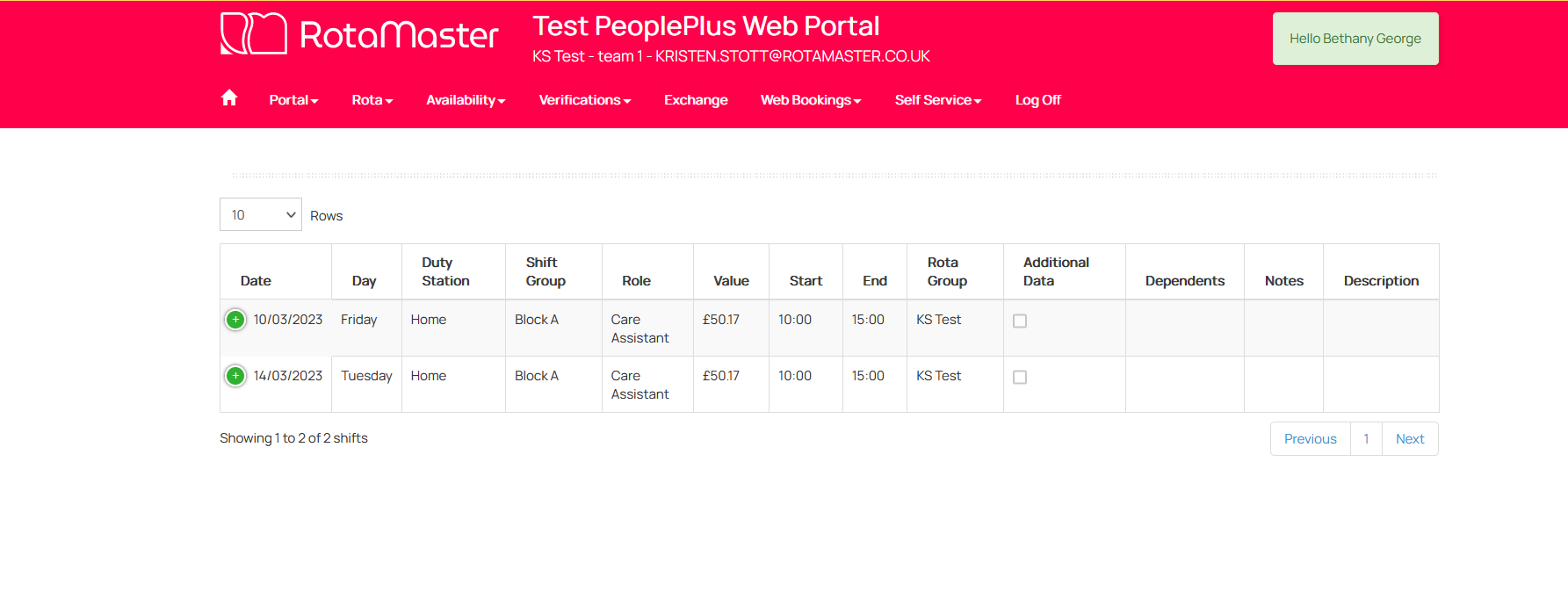Sort by the Role column header
Viewport: 1568px width, 606px height.
(647, 272)
